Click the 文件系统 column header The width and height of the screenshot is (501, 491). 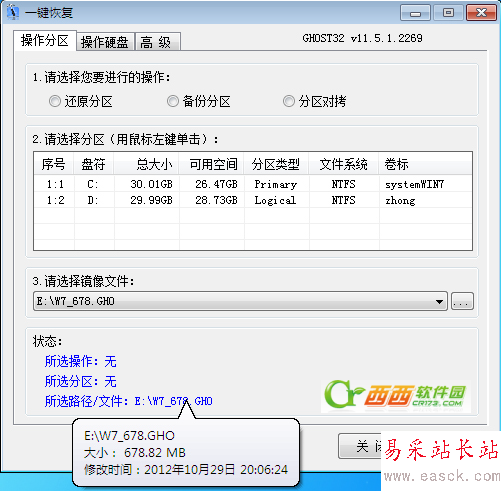click(344, 164)
